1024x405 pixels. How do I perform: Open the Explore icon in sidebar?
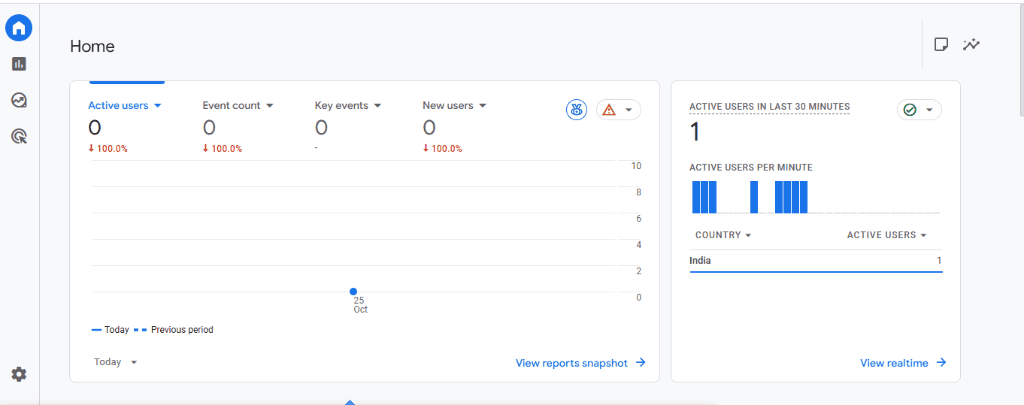pos(19,100)
